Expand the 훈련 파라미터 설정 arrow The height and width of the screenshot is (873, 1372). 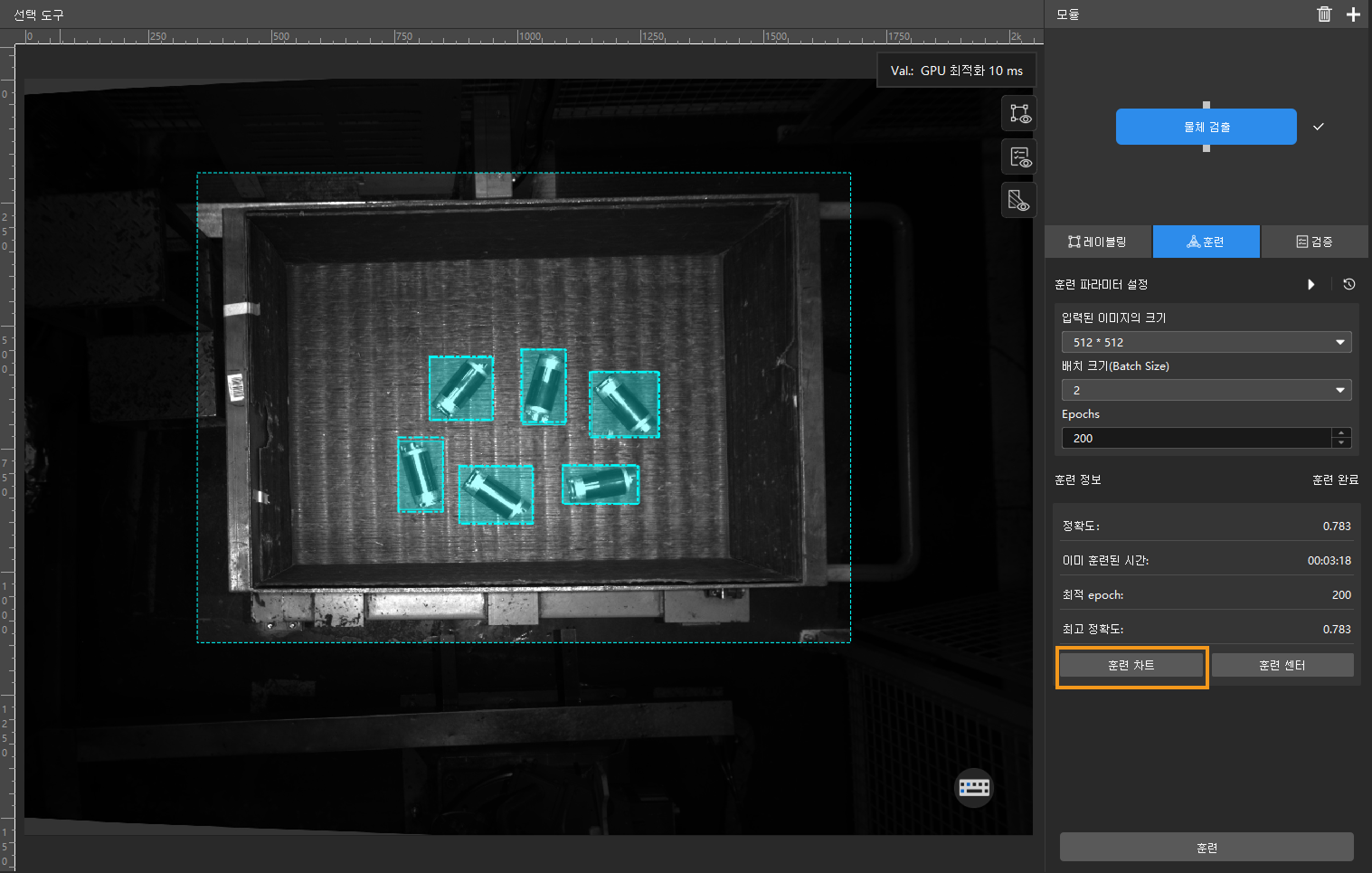click(x=1311, y=284)
